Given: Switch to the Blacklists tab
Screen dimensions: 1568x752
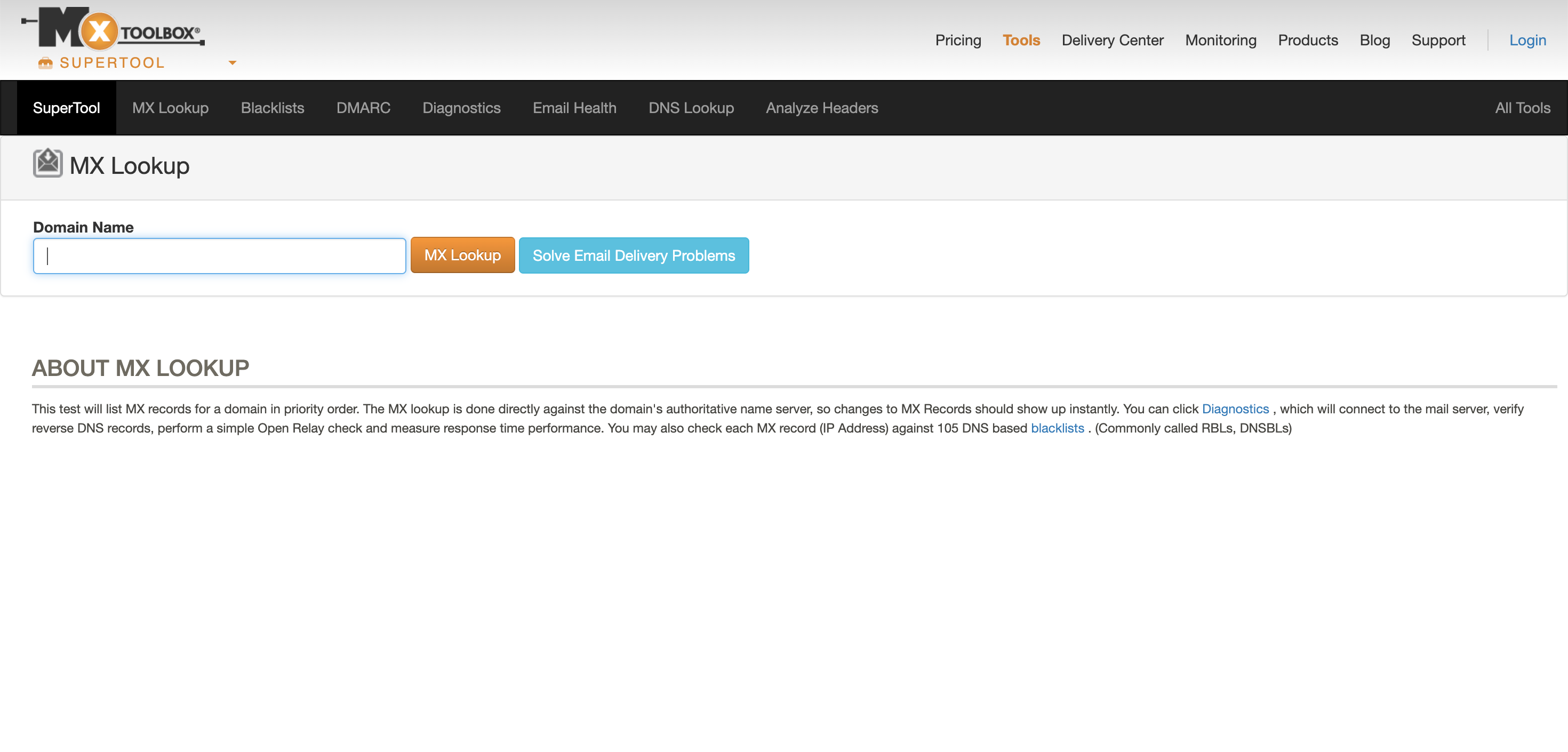Looking at the screenshot, I should (x=272, y=108).
